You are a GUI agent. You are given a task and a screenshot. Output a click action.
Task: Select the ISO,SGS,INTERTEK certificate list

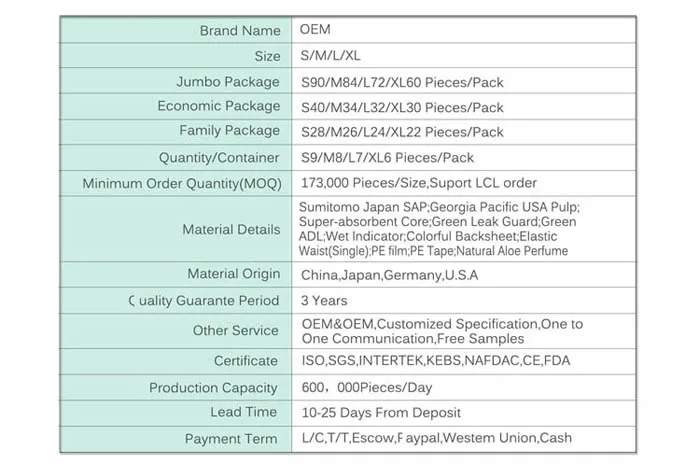click(x=435, y=360)
